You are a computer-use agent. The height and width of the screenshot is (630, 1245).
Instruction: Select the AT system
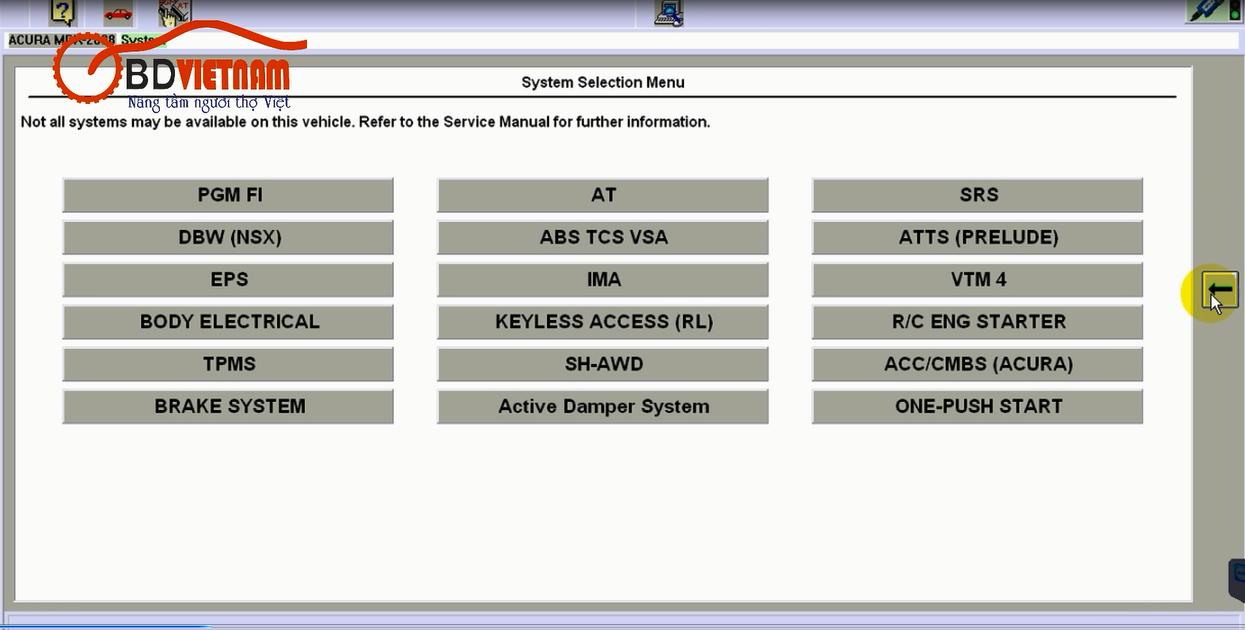coord(603,195)
